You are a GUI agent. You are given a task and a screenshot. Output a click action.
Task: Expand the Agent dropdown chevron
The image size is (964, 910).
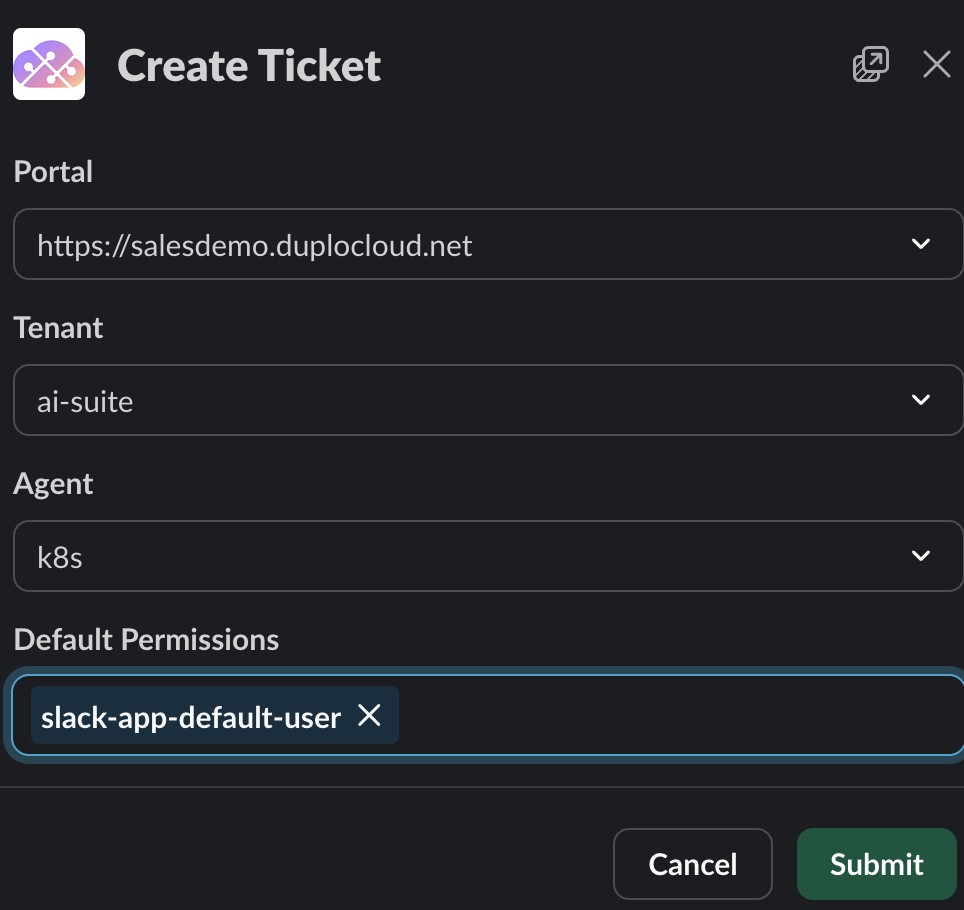[x=921, y=556]
